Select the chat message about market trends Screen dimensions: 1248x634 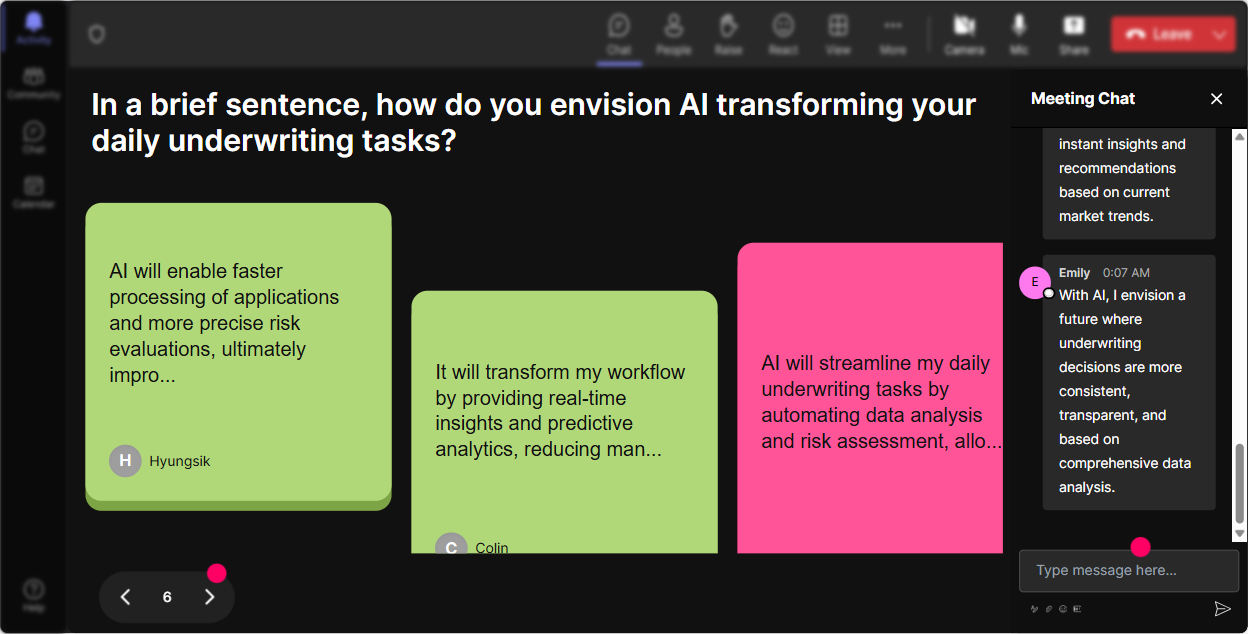pyautogui.click(x=1129, y=184)
